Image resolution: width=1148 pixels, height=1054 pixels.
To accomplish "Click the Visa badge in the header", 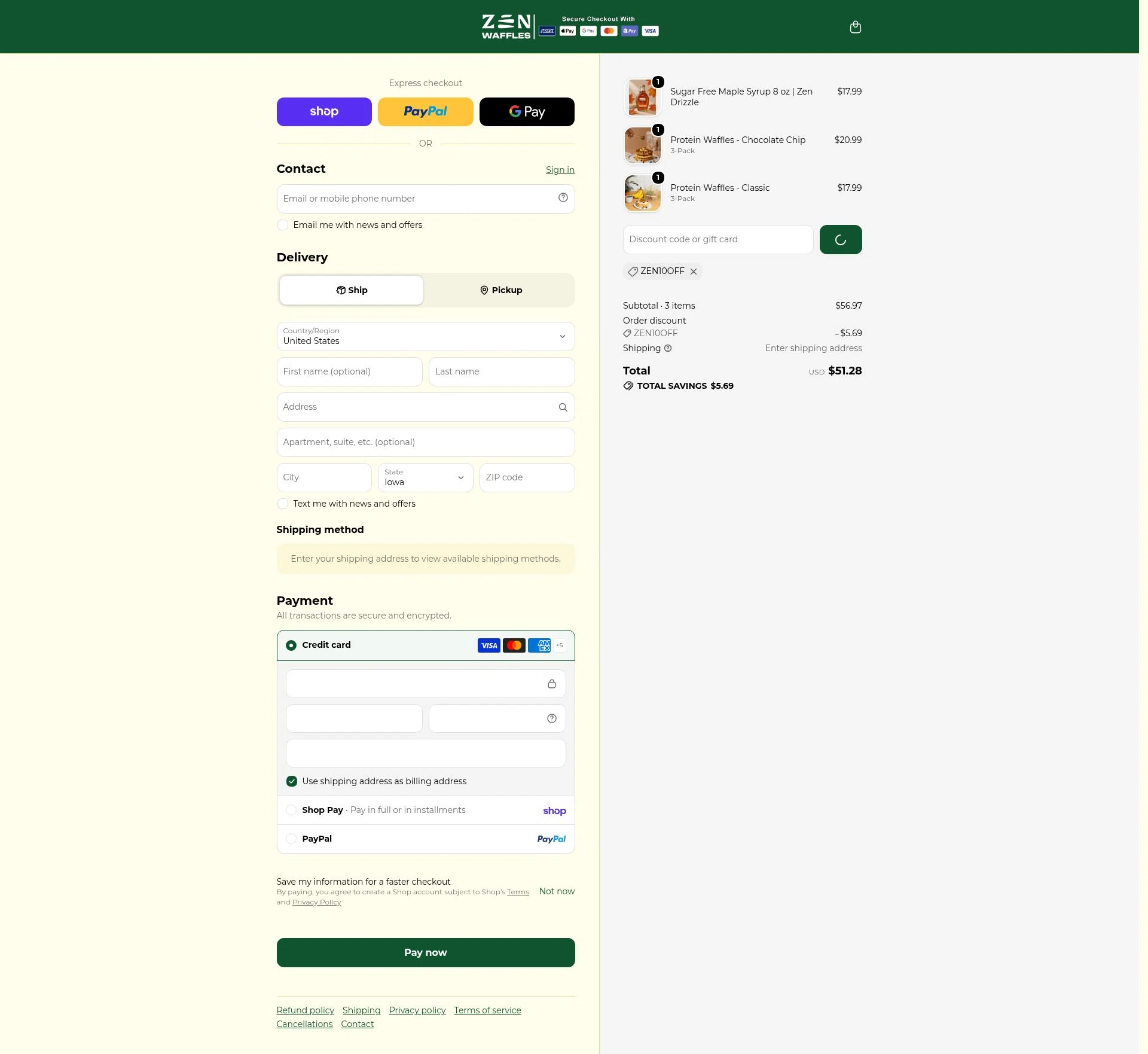I will (x=650, y=31).
